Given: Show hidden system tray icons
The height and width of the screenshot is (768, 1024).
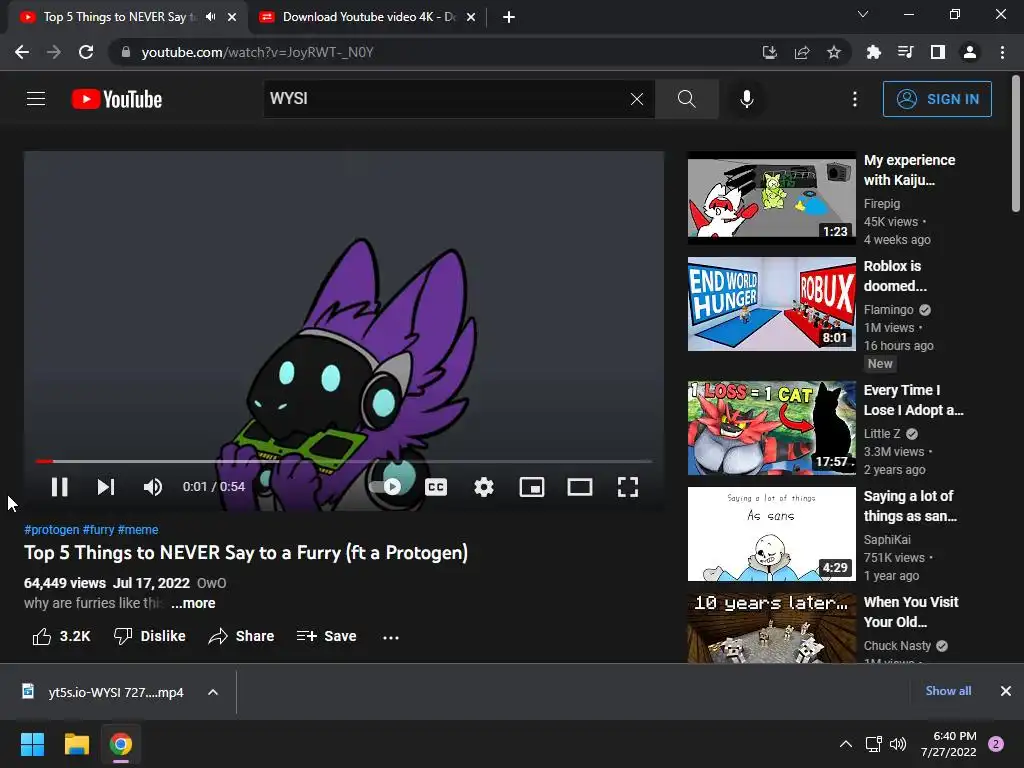Looking at the screenshot, I should [x=846, y=744].
